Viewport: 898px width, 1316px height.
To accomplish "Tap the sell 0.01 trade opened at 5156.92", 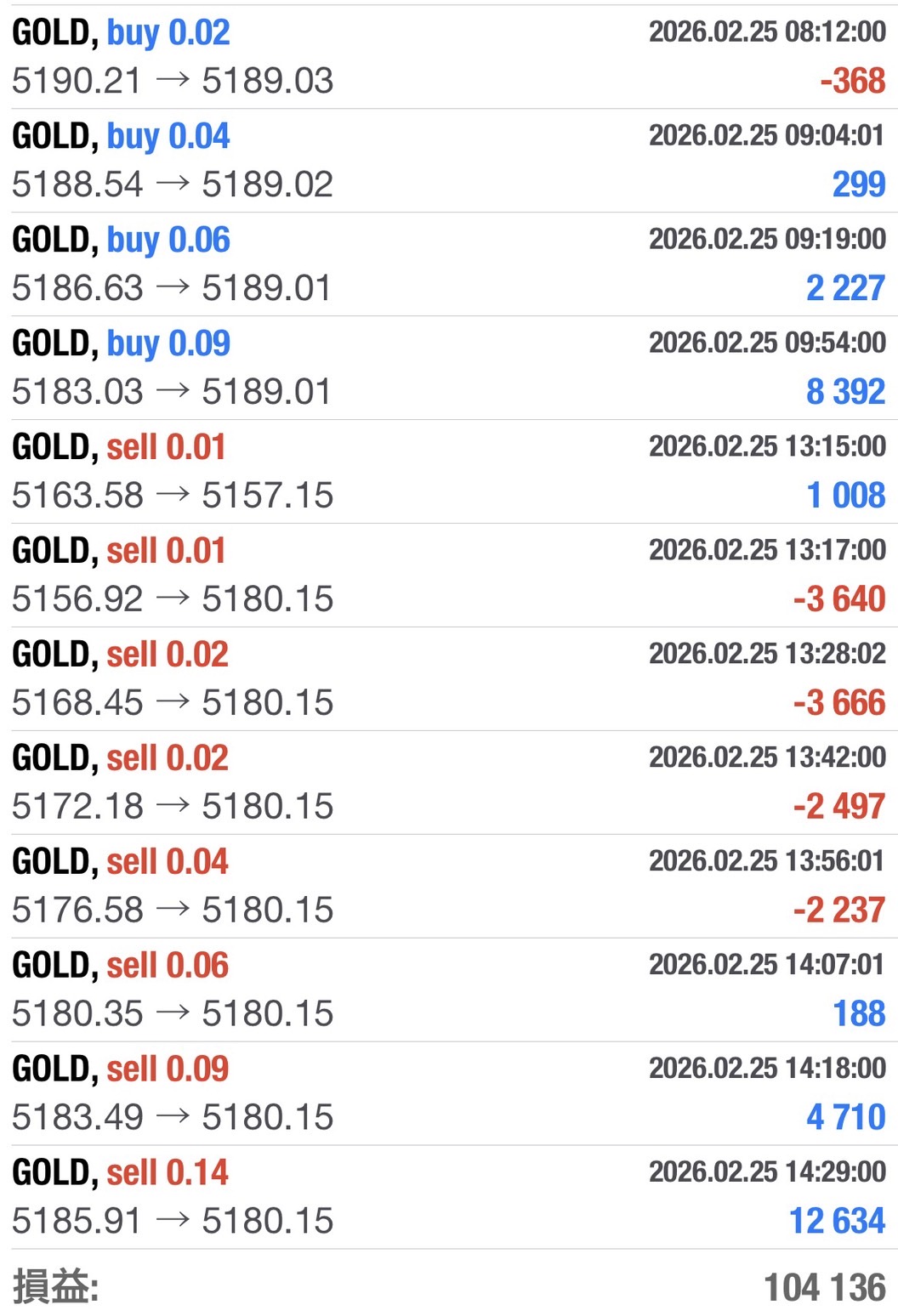I will click(119, 552).
